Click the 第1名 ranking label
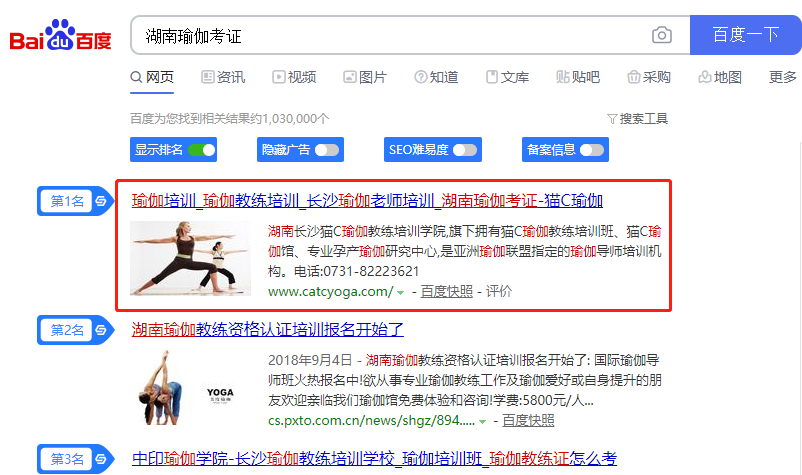The height and width of the screenshot is (475, 802). (67, 201)
